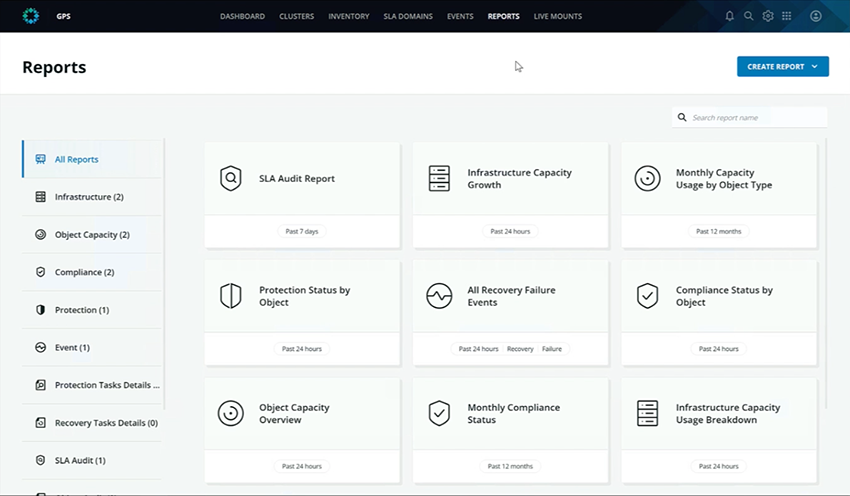This screenshot has width=850, height=496.
Task: Click Recovery Tasks Details (0) category label
Action: pos(106,423)
